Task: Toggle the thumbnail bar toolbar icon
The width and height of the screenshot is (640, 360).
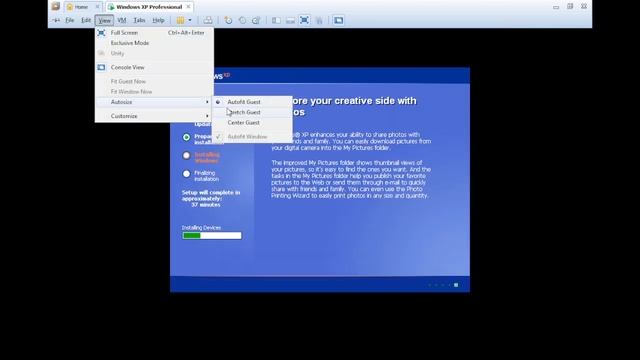Action: tap(290, 20)
